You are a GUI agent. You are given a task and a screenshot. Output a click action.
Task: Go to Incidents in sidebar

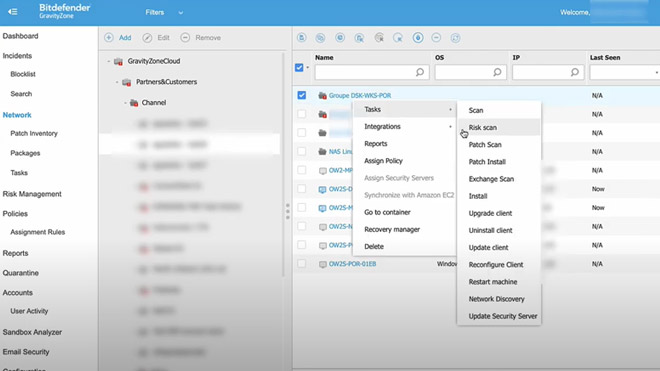click(17, 56)
